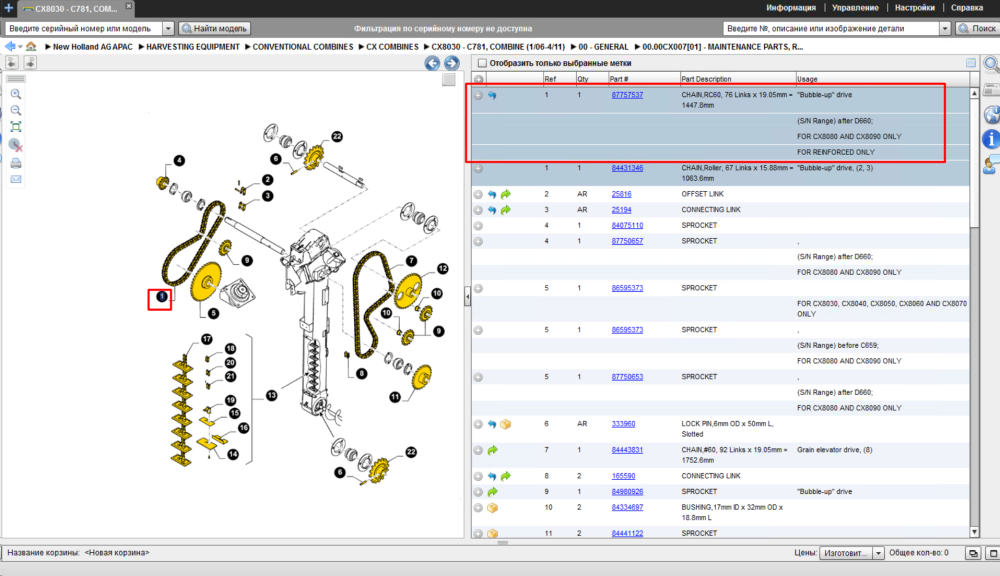Click the expand-right panel icon above diagram

30,63
